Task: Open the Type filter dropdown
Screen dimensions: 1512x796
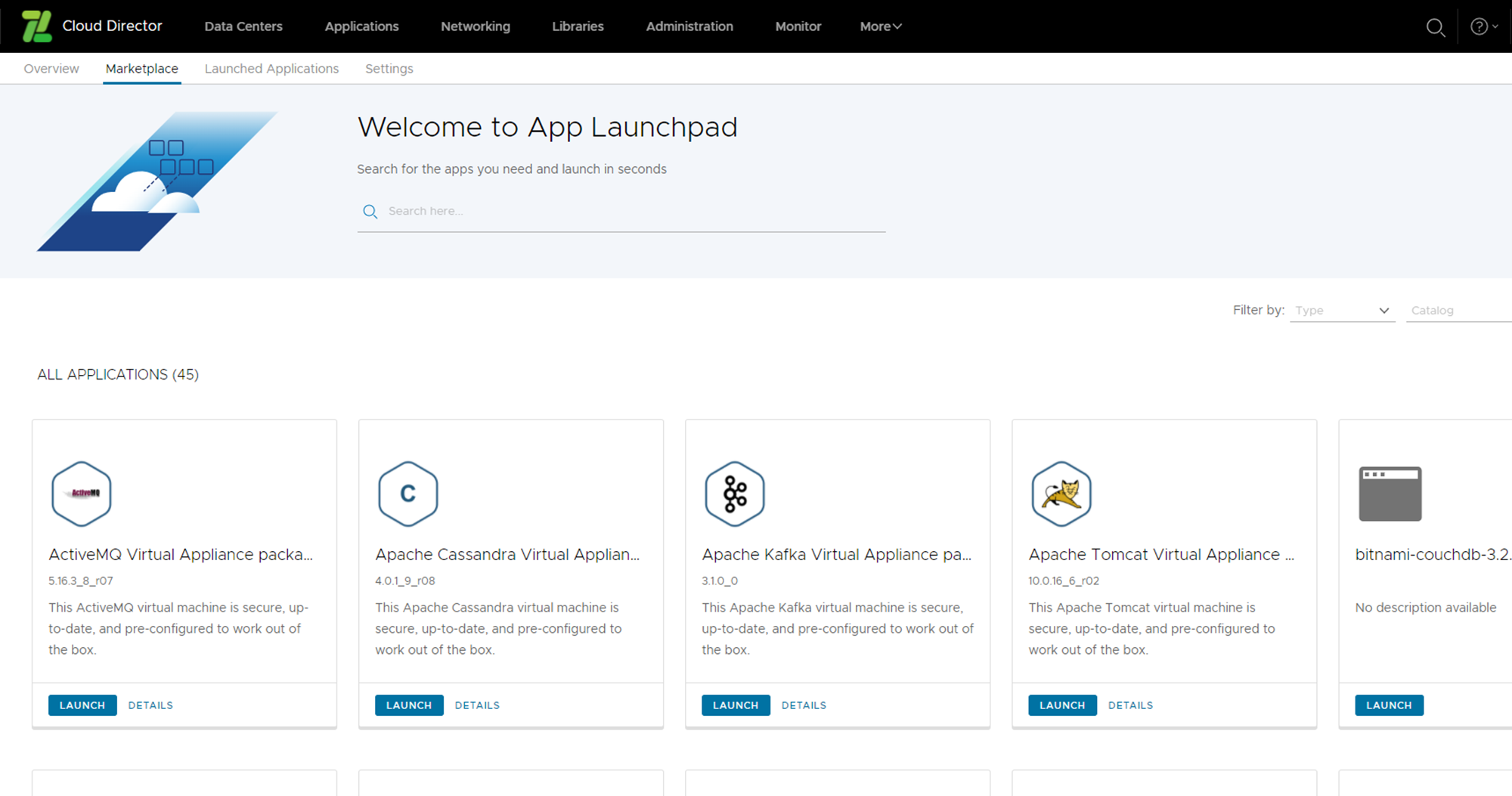Action: pos(1342,311)
